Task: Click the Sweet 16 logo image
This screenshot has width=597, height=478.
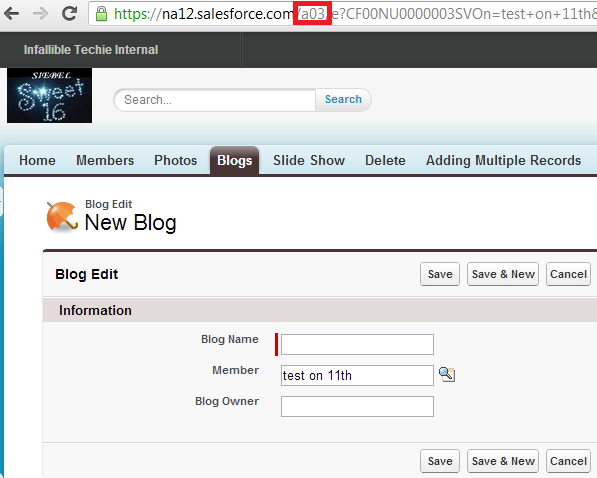Action: [x=49, y=95]
